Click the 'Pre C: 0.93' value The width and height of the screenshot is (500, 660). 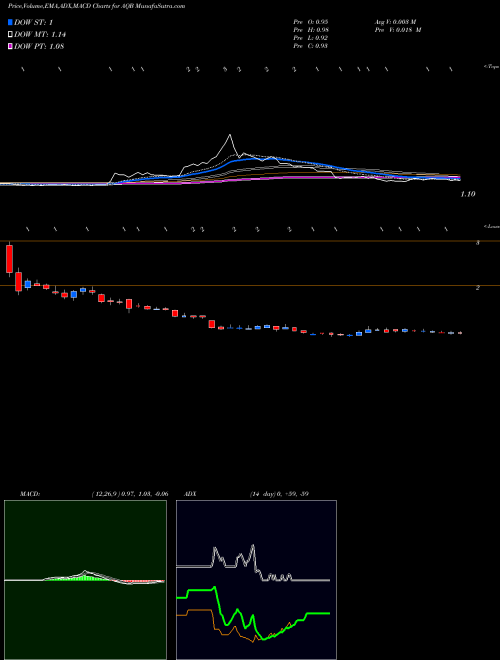click(311, 45)
